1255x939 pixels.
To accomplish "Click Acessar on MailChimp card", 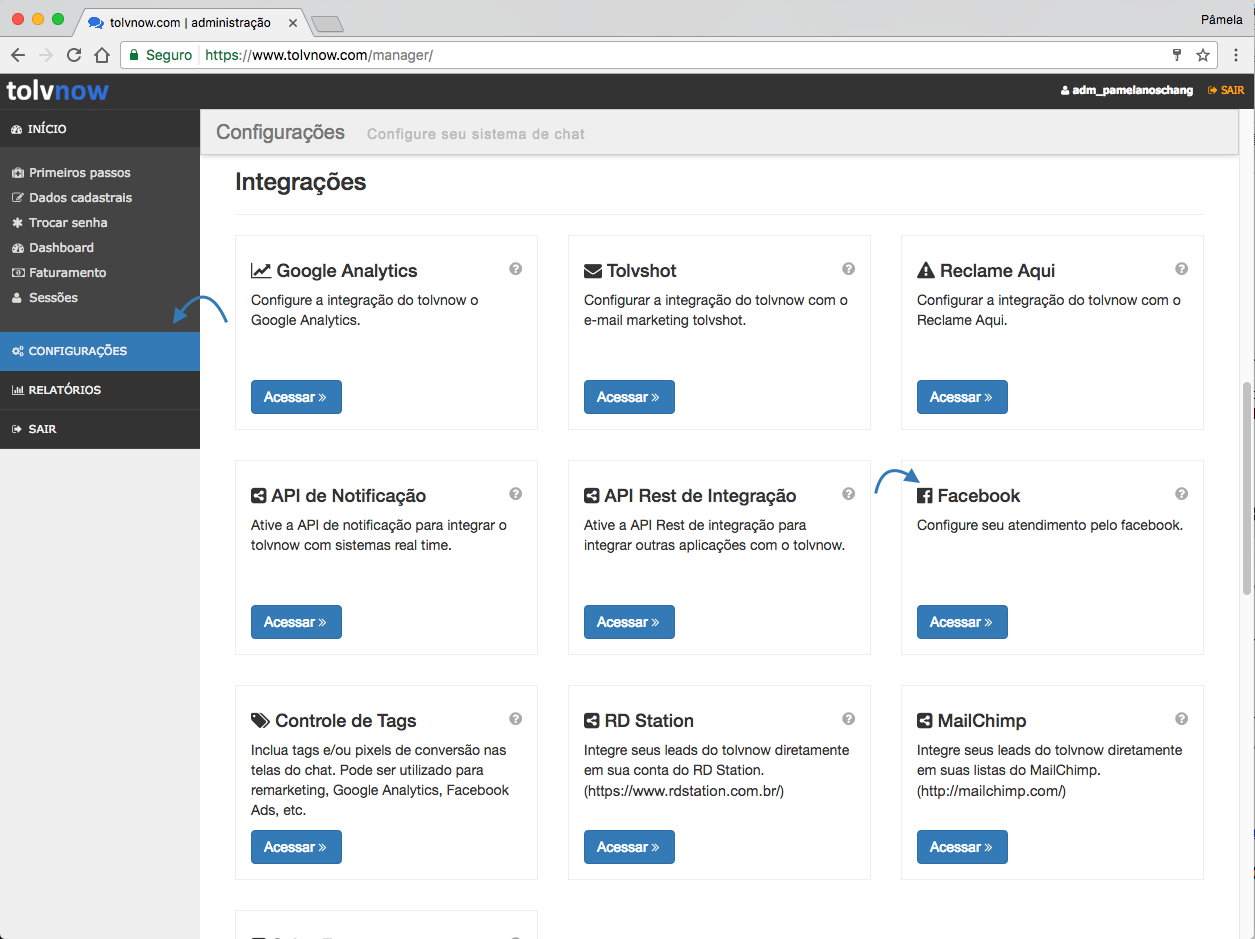I will [x=962, y=847].
